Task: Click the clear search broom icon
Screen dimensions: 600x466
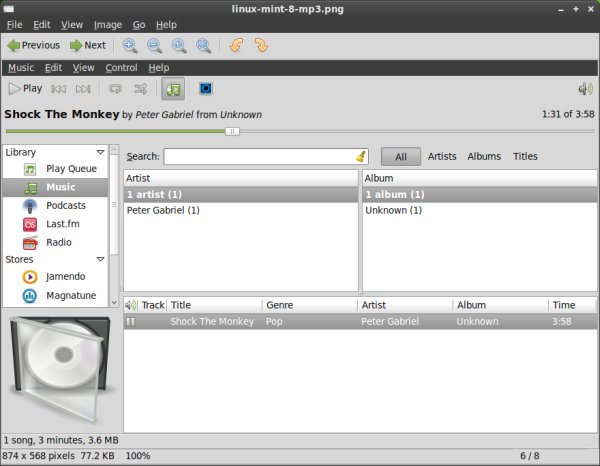Action: click(x=360, y=156)
